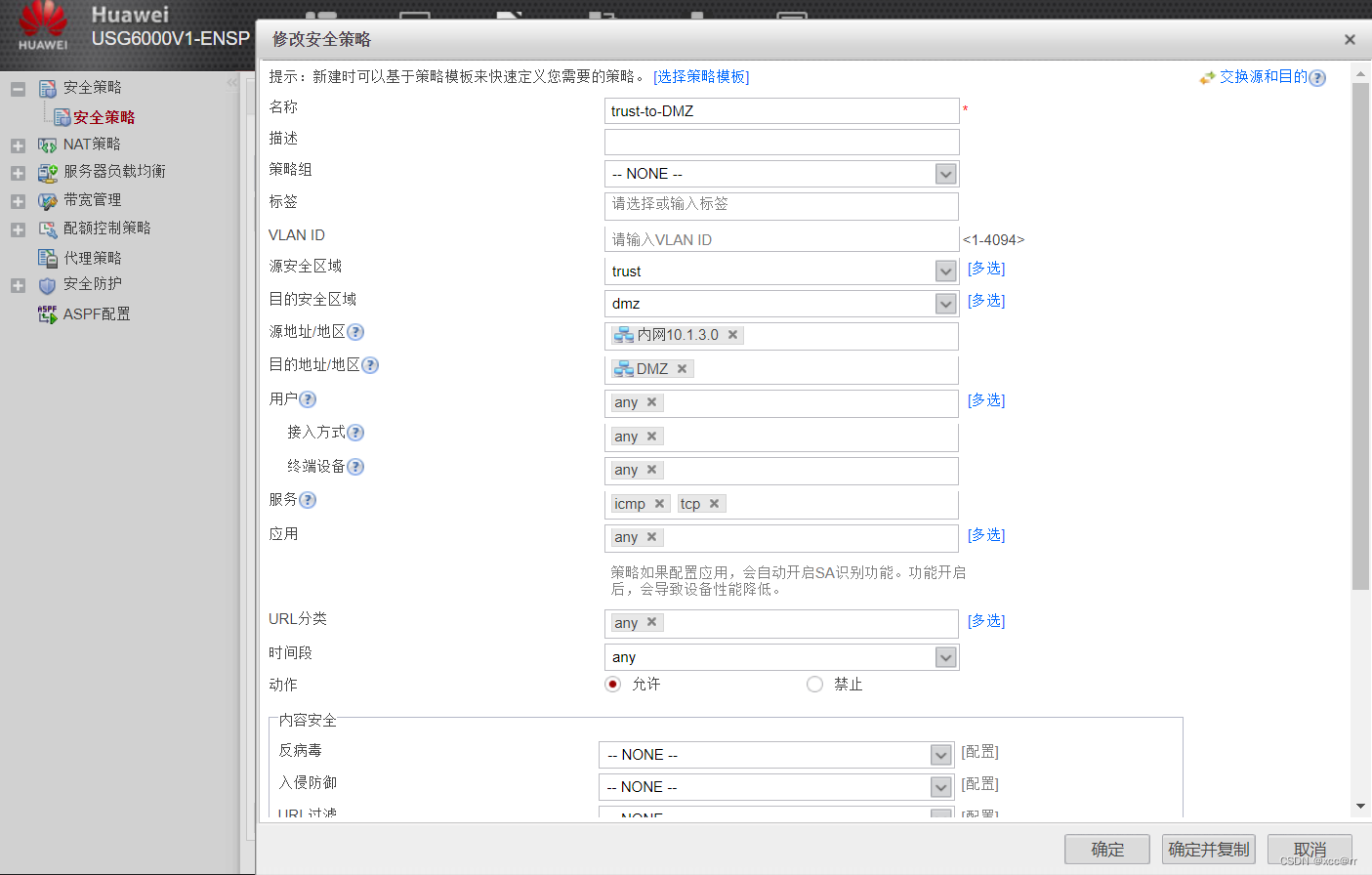The width and height of the screenshot is (1372, 875).
Task: Expand the 带宽管理 tree node
Action: (x=18, y=201)
